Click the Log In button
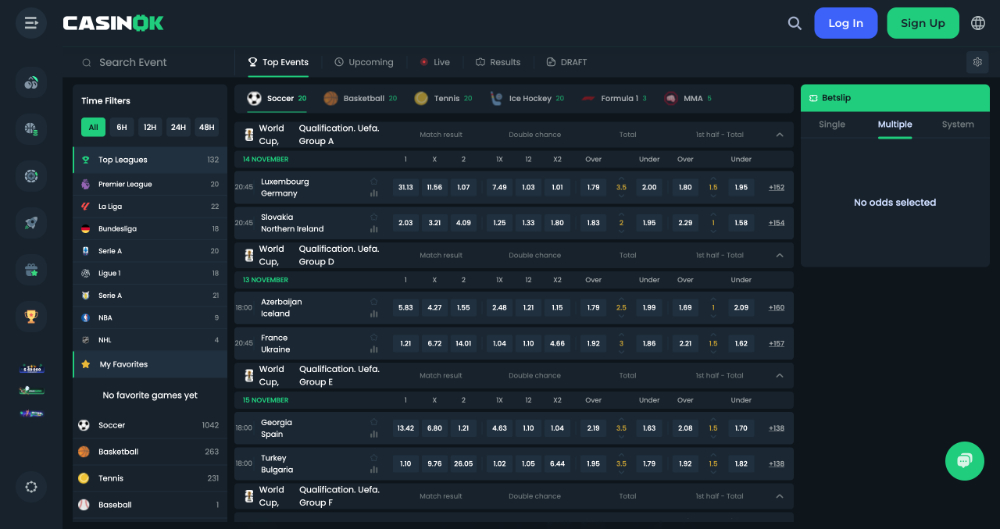 (845, 23)
